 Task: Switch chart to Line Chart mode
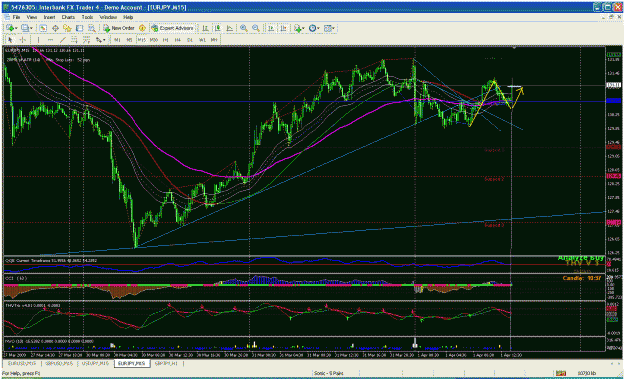pos(230,28)
